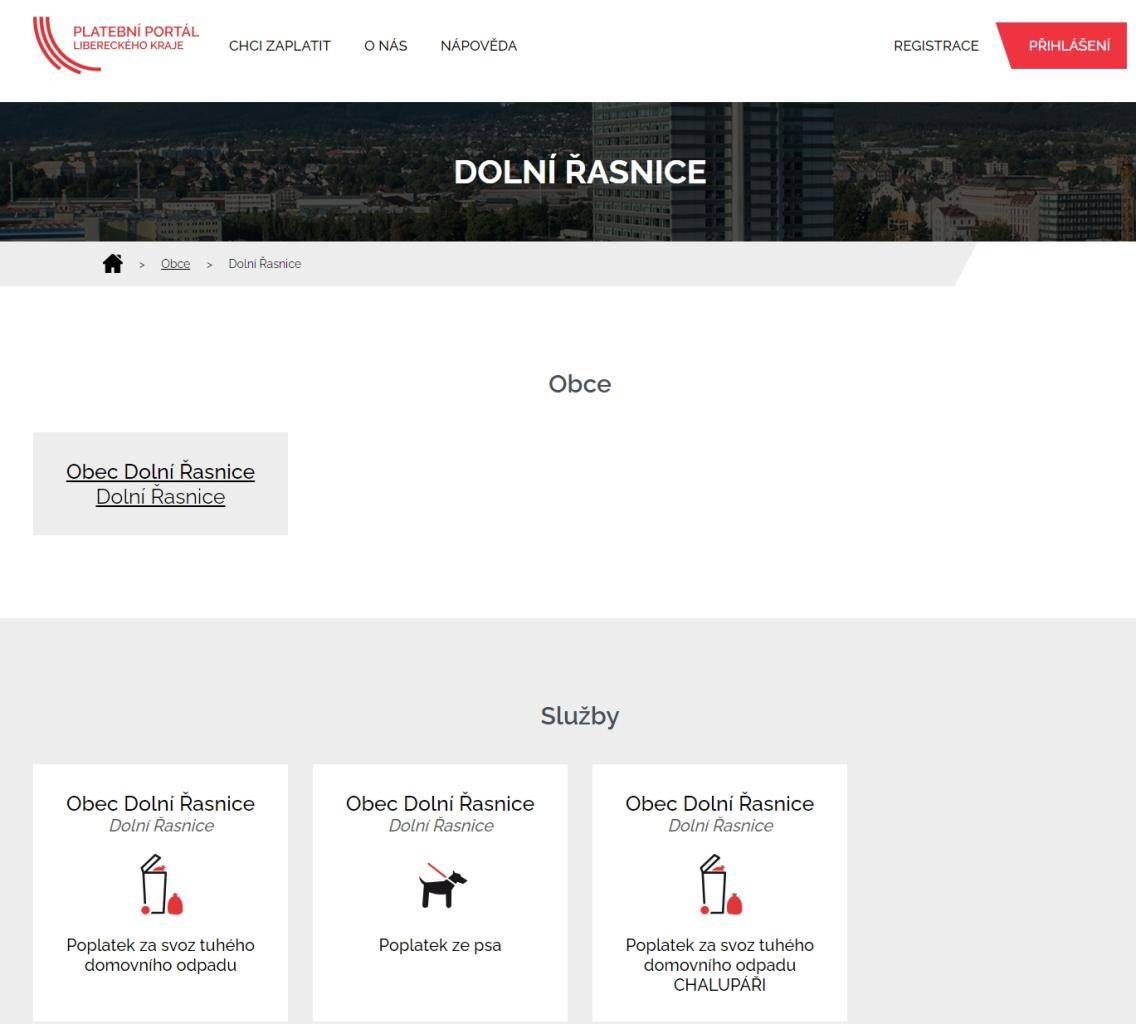Open the O NÁS menu item
Screen dimensions: 1136x1024
click(385, 46)
